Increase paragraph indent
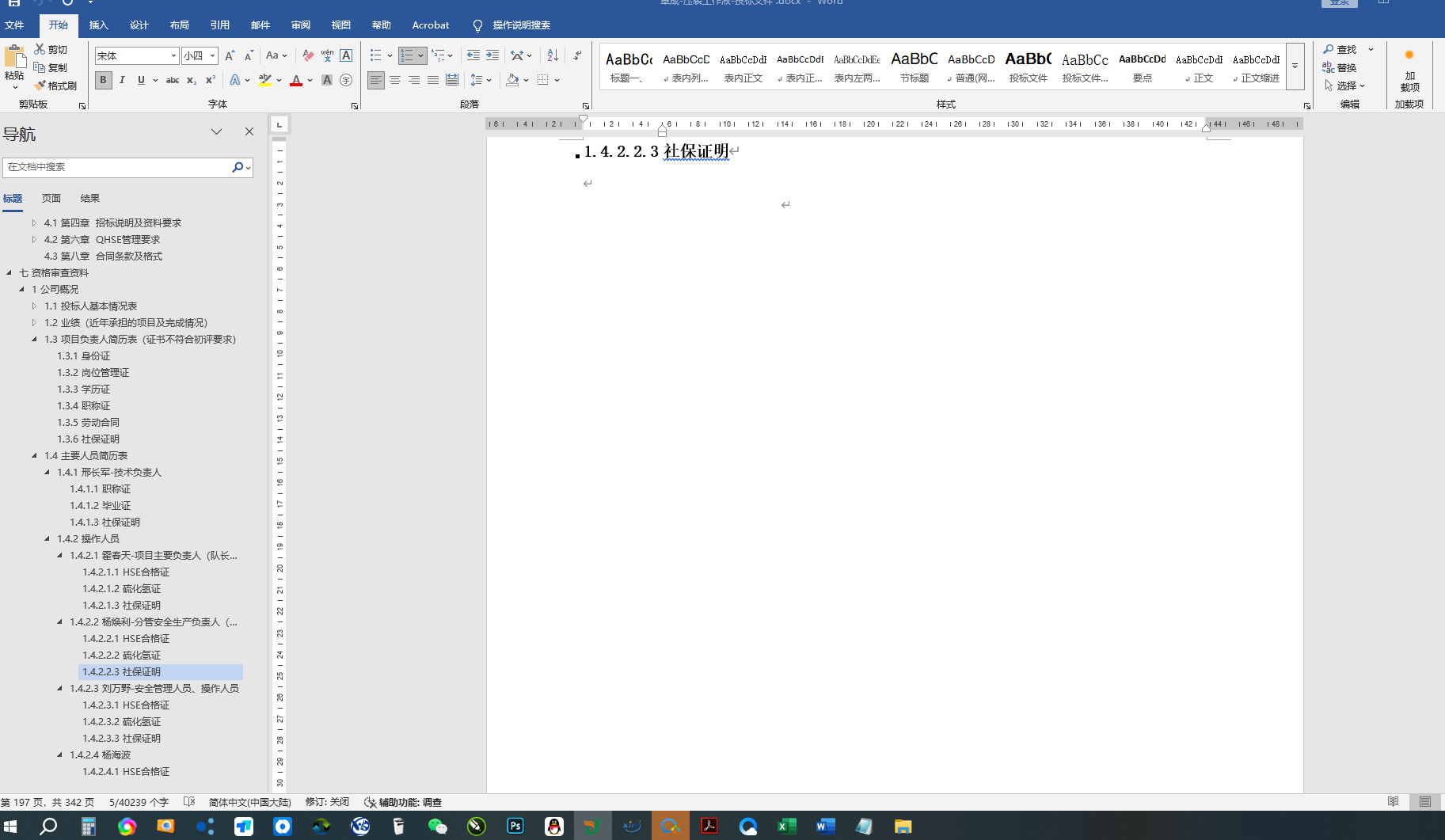1445x840 pixels. (x=492, y=55)
